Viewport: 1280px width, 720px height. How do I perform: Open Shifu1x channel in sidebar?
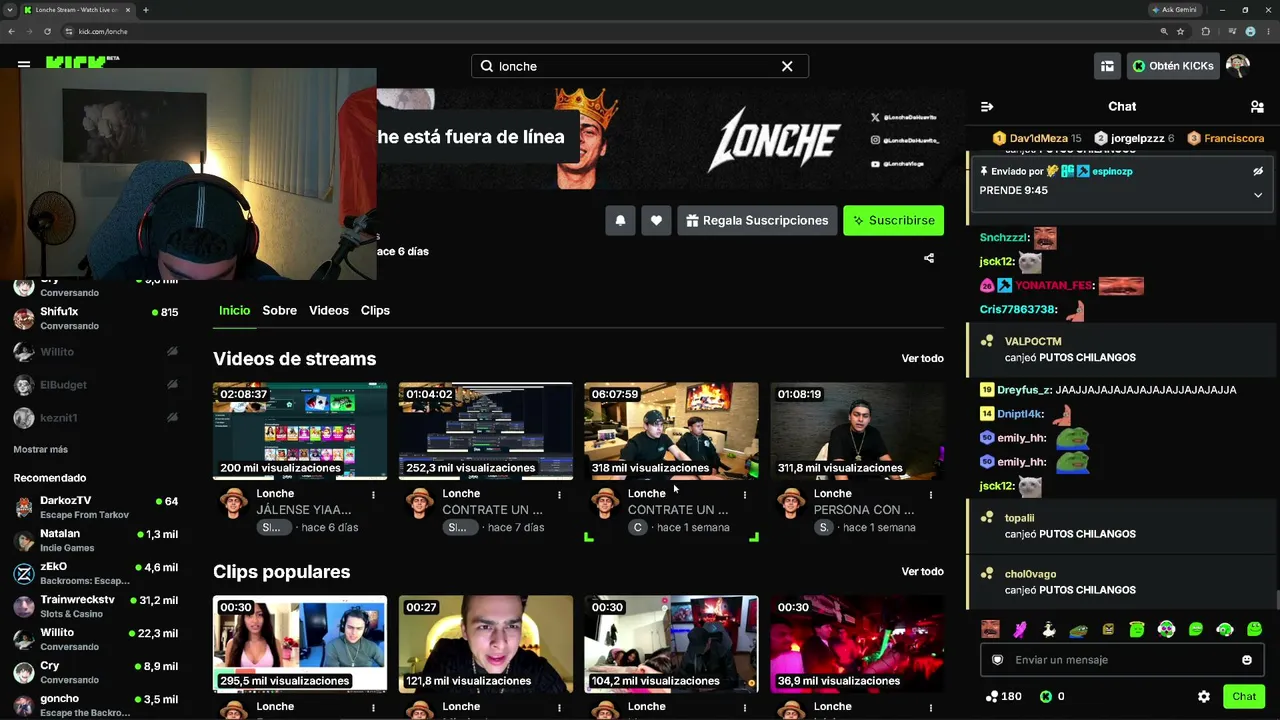[x=95, y=318]
